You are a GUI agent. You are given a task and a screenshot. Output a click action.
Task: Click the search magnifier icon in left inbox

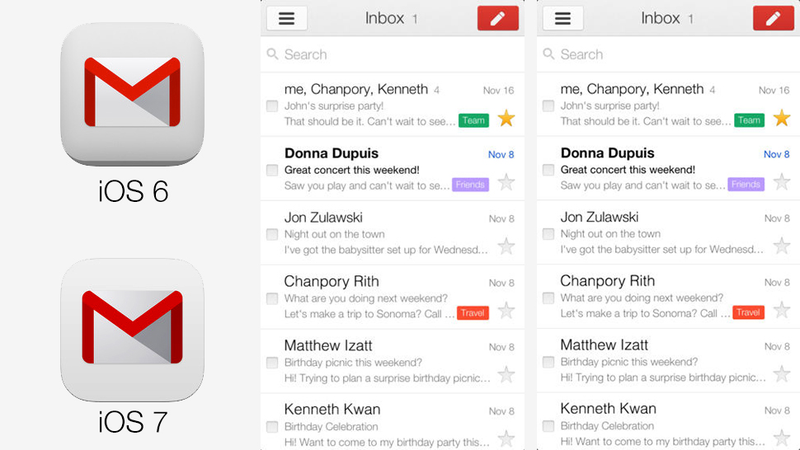click(x=273, y=54)
